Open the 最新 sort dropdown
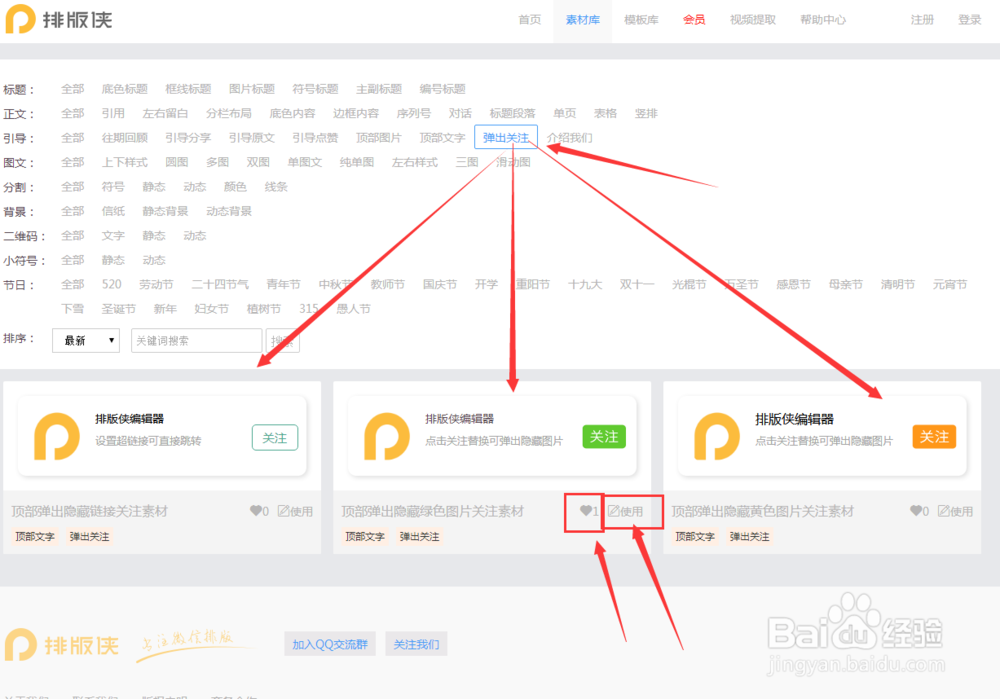Viewport: 1000px width, 699px height. click(86, 341)
